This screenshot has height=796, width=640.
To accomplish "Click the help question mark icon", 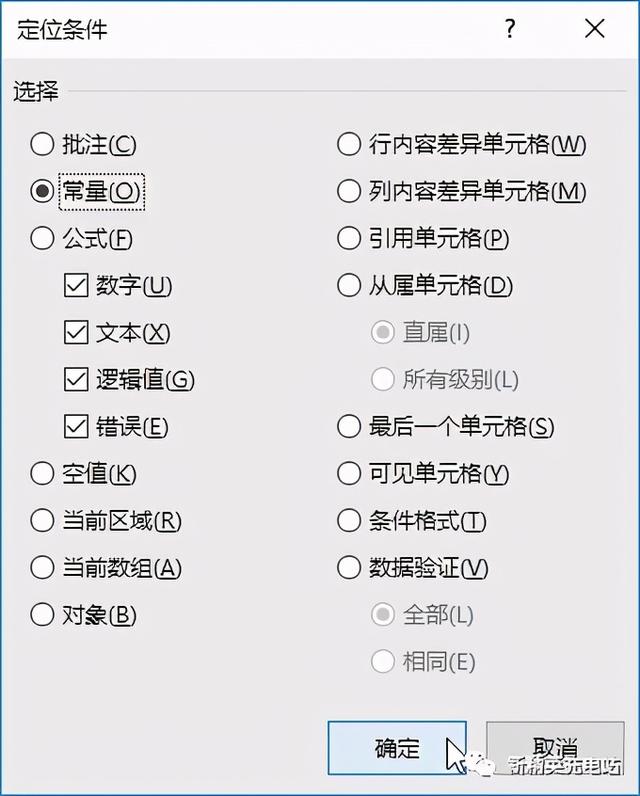I will tap(510, 29).
